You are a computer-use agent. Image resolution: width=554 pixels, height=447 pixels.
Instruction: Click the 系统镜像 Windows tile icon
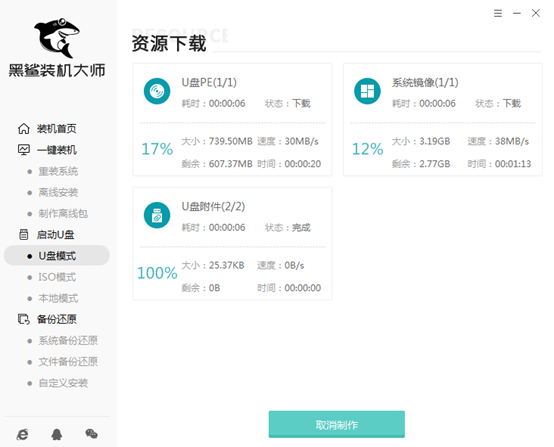pyautogui.click(x=367, y=91)
